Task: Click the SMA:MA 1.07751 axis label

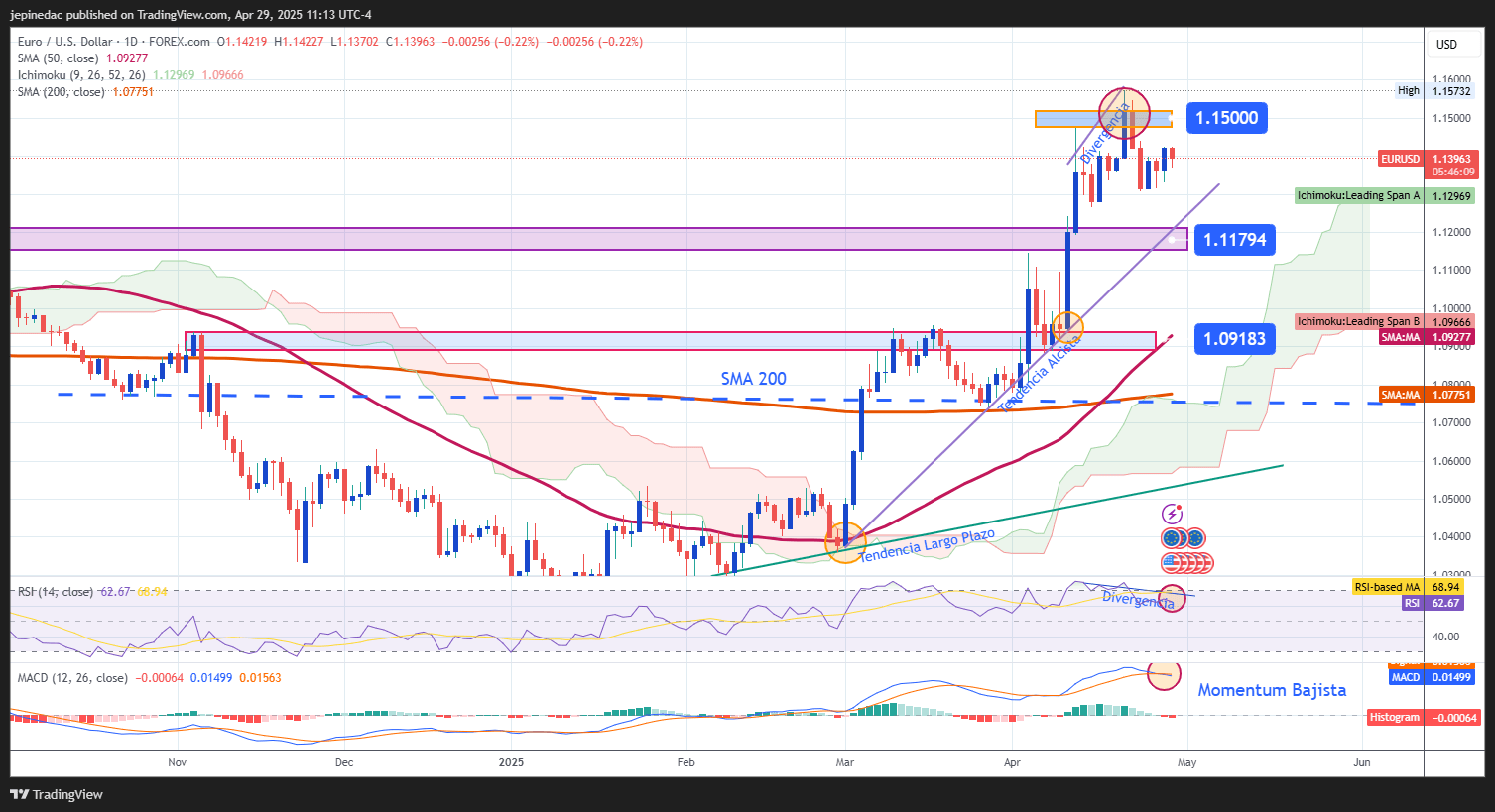Action: coord(1427,396)
